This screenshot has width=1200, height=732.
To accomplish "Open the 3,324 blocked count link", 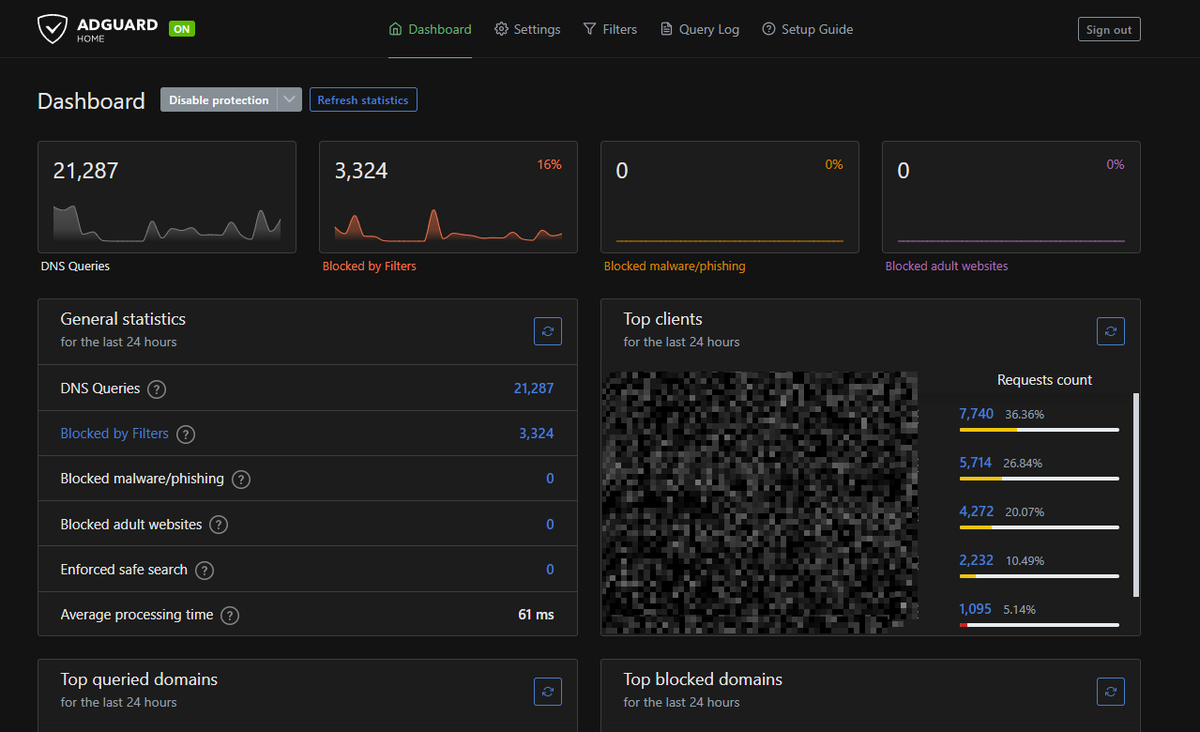I will pyautogui.click(x=536, y=434).
